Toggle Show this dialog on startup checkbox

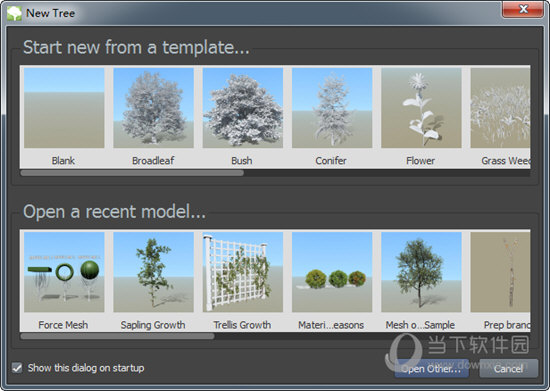point(17,368)
